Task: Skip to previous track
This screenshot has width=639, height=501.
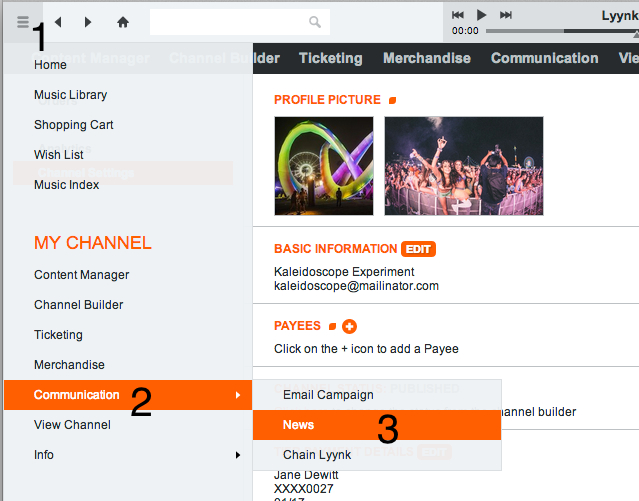Action: pos(458,15)
